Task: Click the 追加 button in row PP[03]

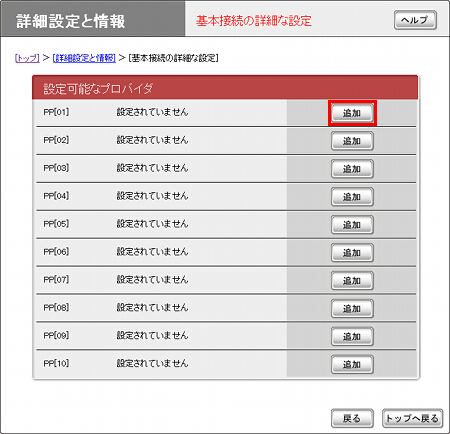Action: click(352, 169)
